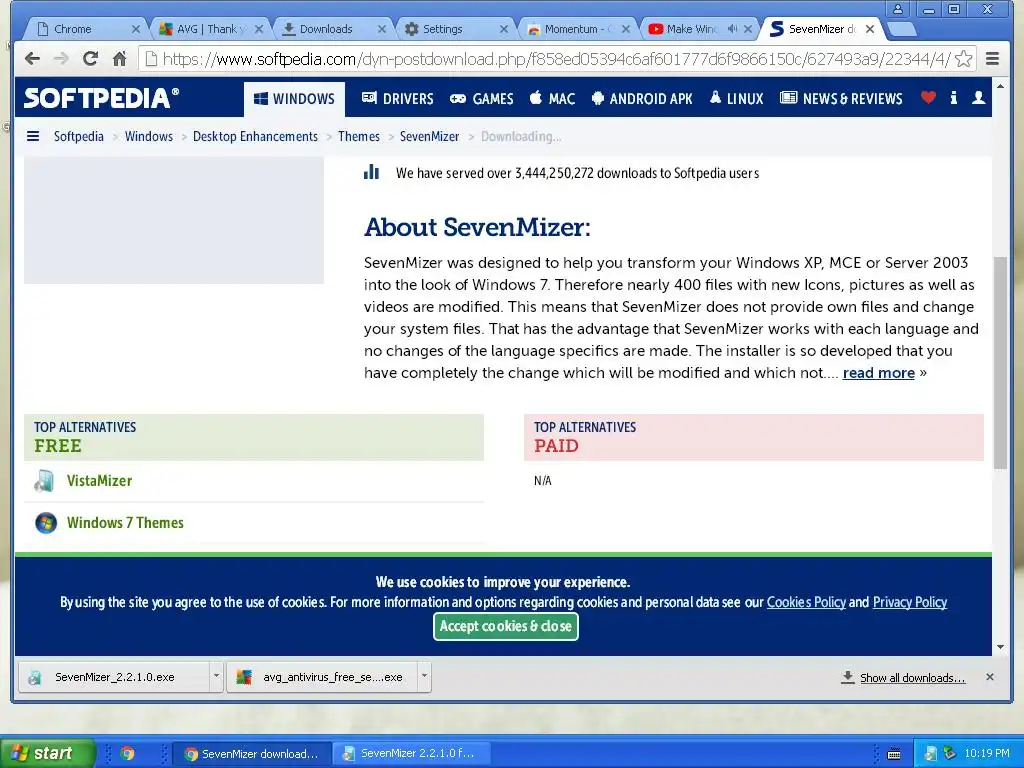Viewport: 1024px width, 768px height.
Task: Click the Chrome icon in quick launch
Action: click(x=127, y=753)
